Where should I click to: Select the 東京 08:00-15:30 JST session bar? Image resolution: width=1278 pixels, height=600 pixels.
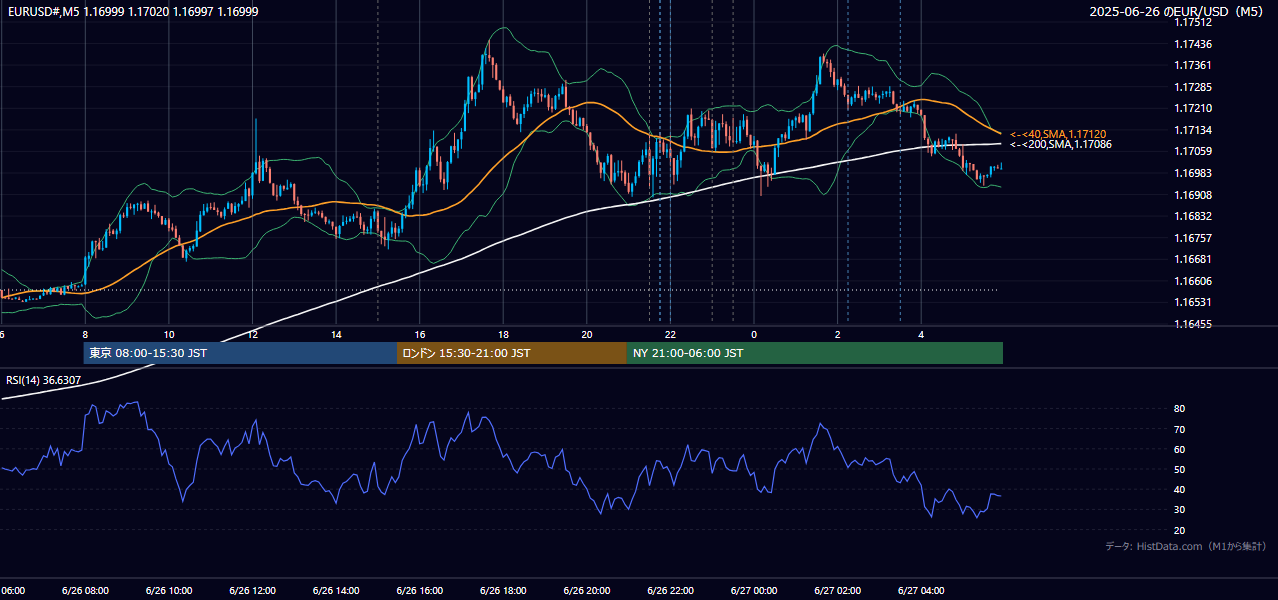click(240, 353)
